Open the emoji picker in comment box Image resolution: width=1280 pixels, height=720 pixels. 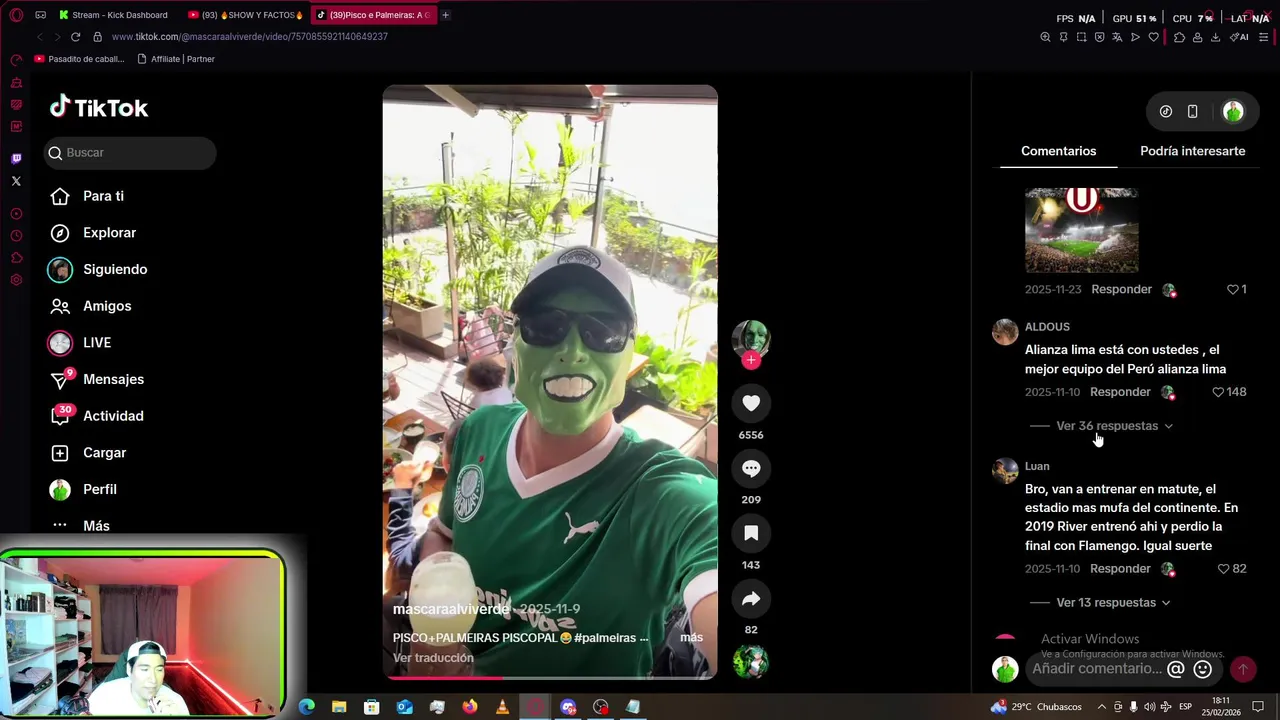click(x=1203, y=669)
